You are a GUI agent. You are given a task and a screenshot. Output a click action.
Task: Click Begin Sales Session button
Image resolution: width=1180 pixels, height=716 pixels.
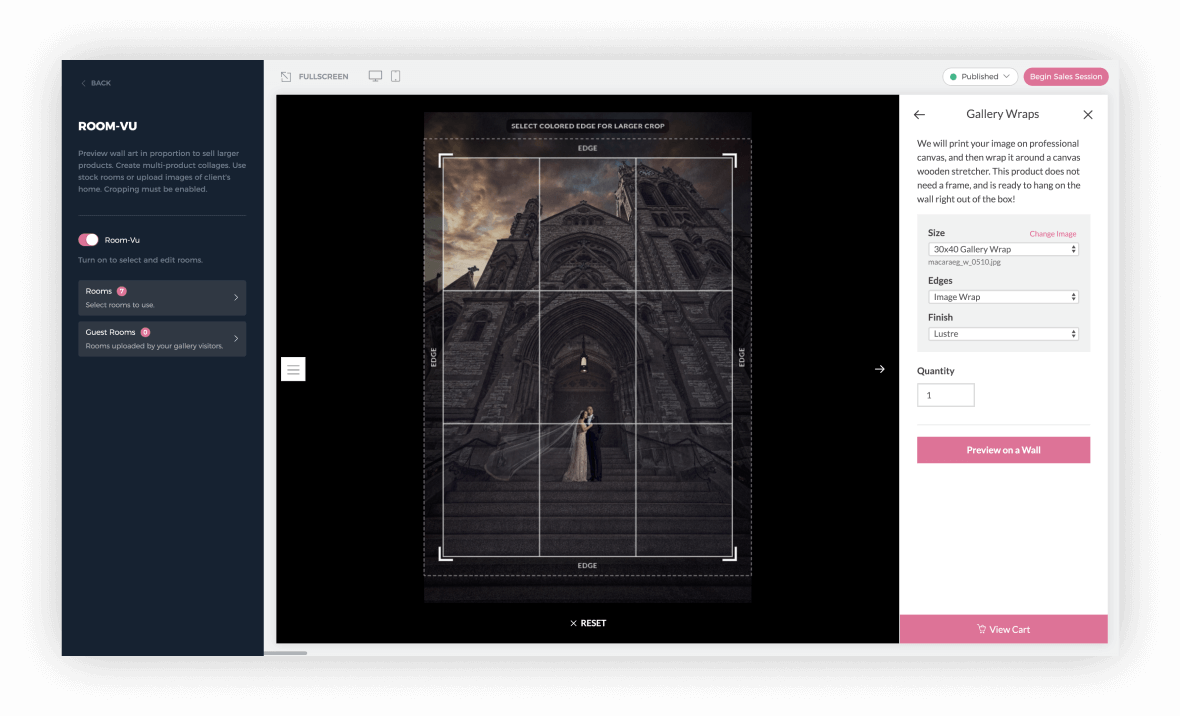1066,77
